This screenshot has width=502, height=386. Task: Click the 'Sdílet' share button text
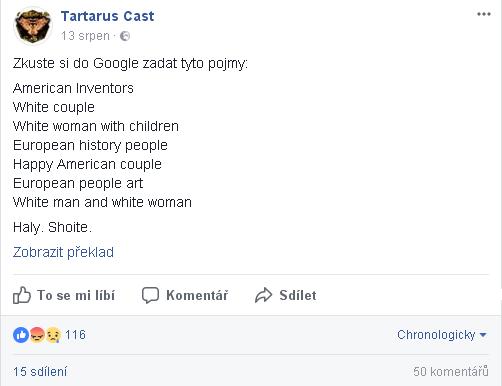[298, 295]
